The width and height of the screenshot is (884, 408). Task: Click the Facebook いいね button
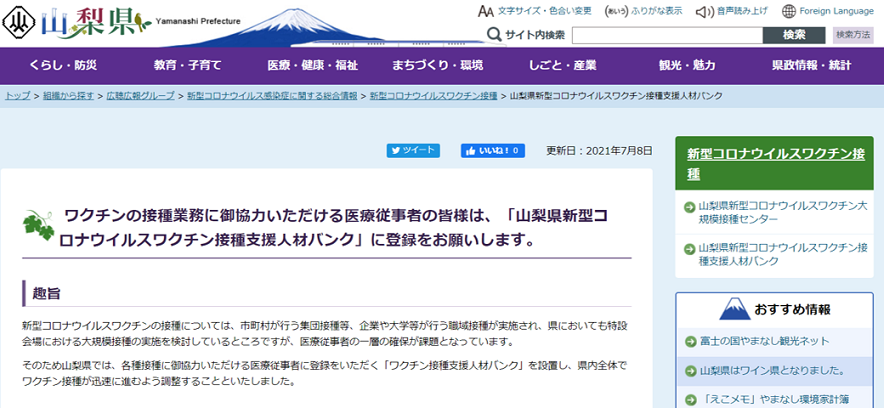click(x=493, y=150)
